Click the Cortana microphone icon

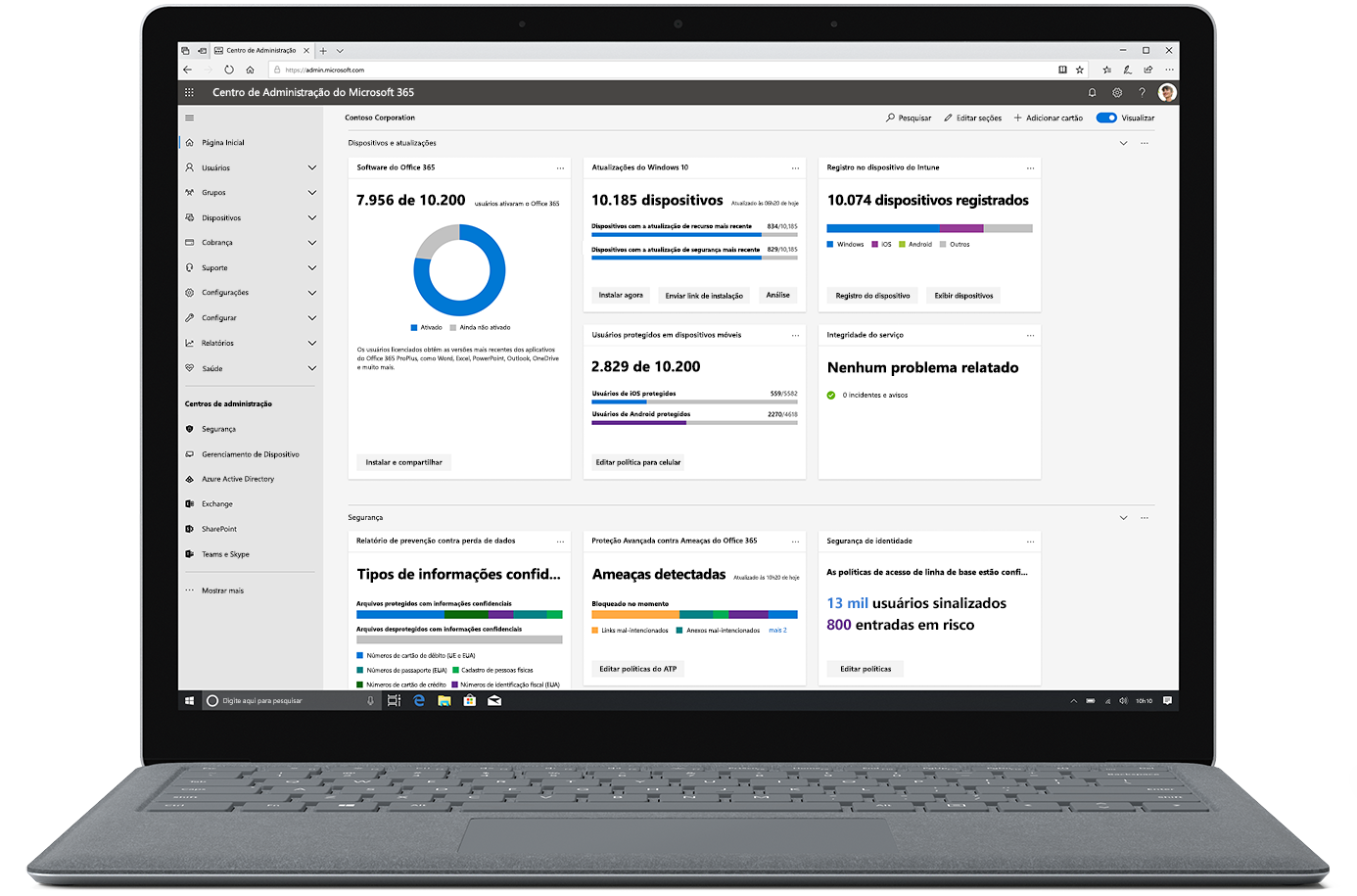coord(370,700)
